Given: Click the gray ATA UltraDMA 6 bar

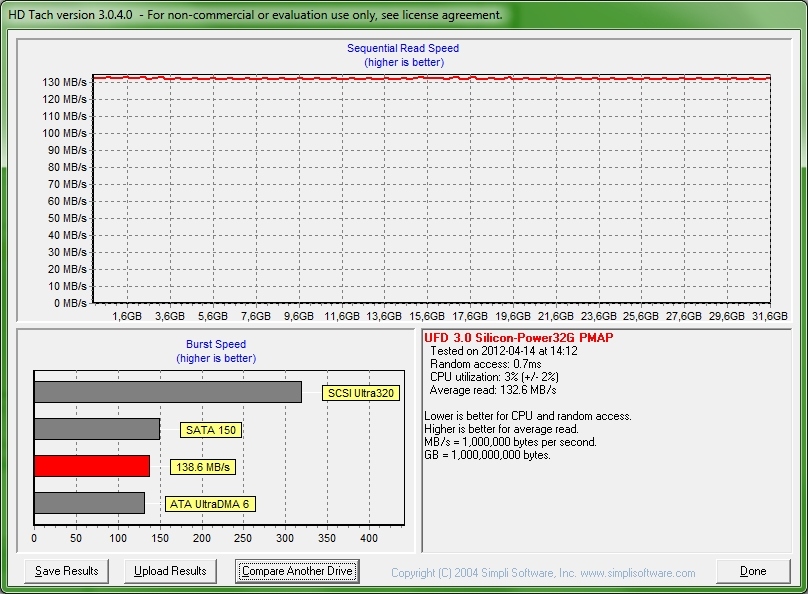Looking at the screenshot, I should pyautogui.click(x=89, y=503).
